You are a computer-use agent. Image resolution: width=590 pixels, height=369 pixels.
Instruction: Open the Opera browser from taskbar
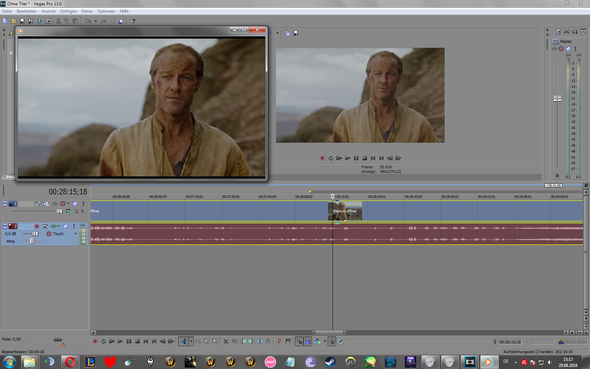point(70,362)
